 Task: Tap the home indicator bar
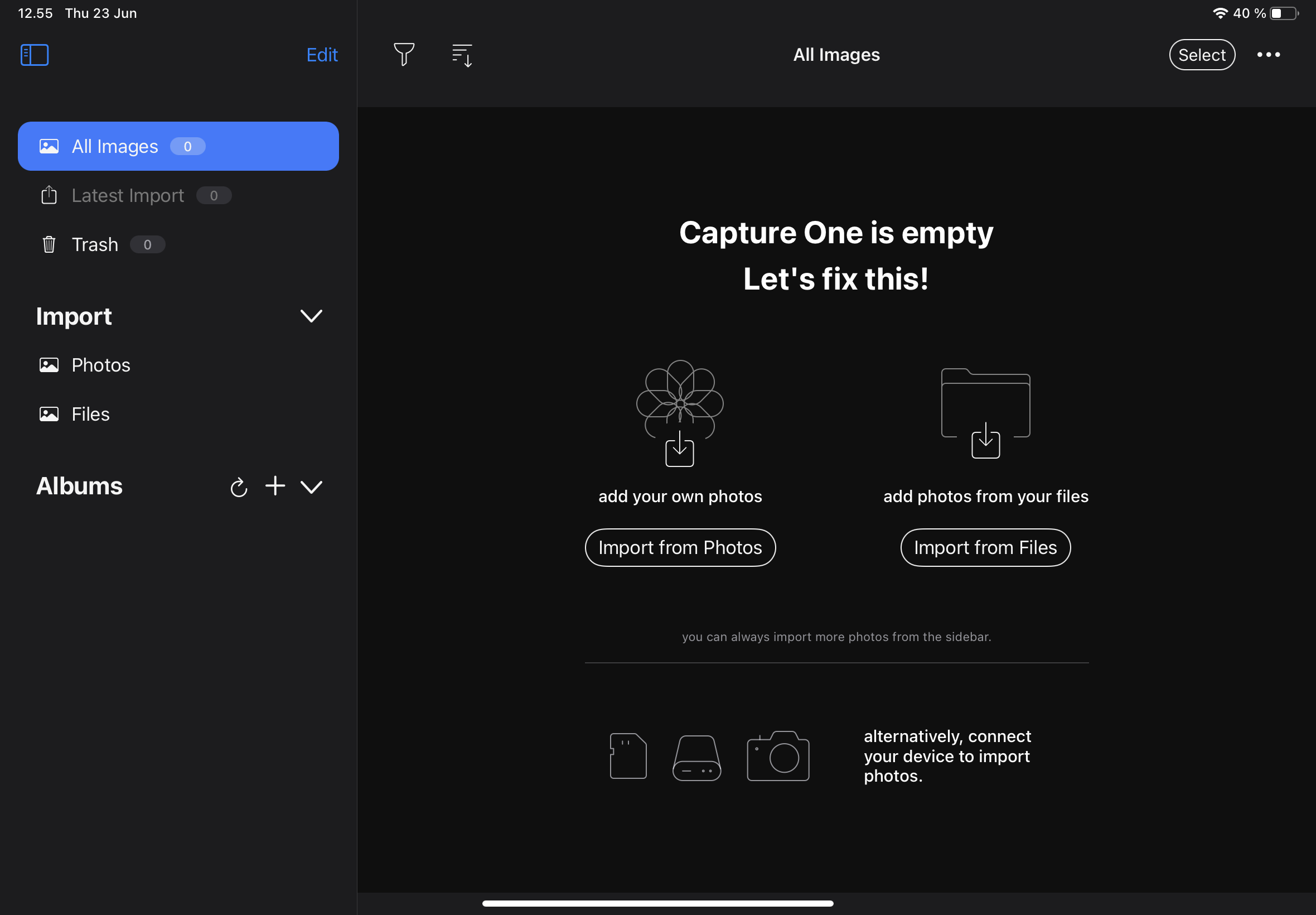coord(657,903)
